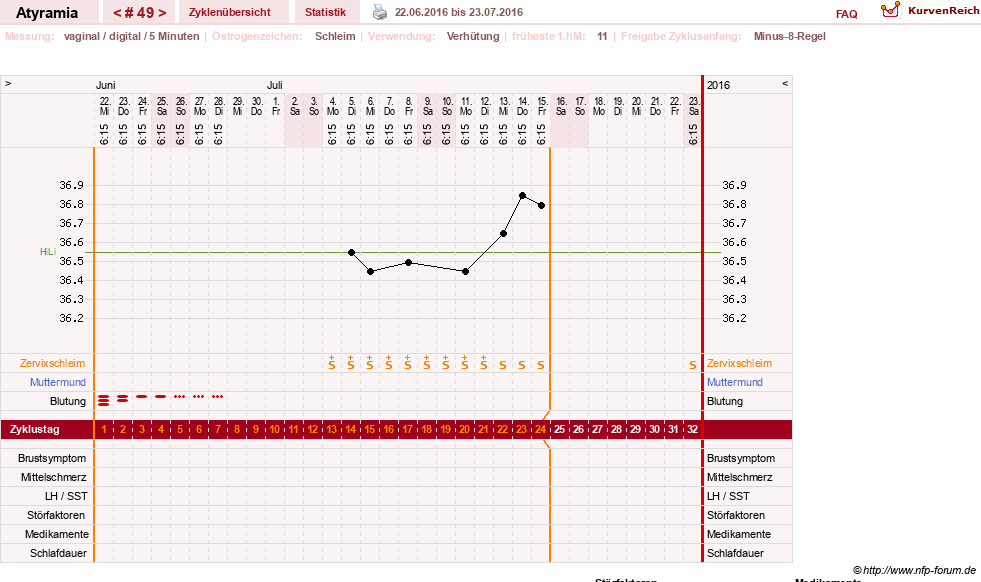Viewport: 981px width, 582px height.
Task: Open the KurvenReich logo icon
Action: [x=890, y=10]
